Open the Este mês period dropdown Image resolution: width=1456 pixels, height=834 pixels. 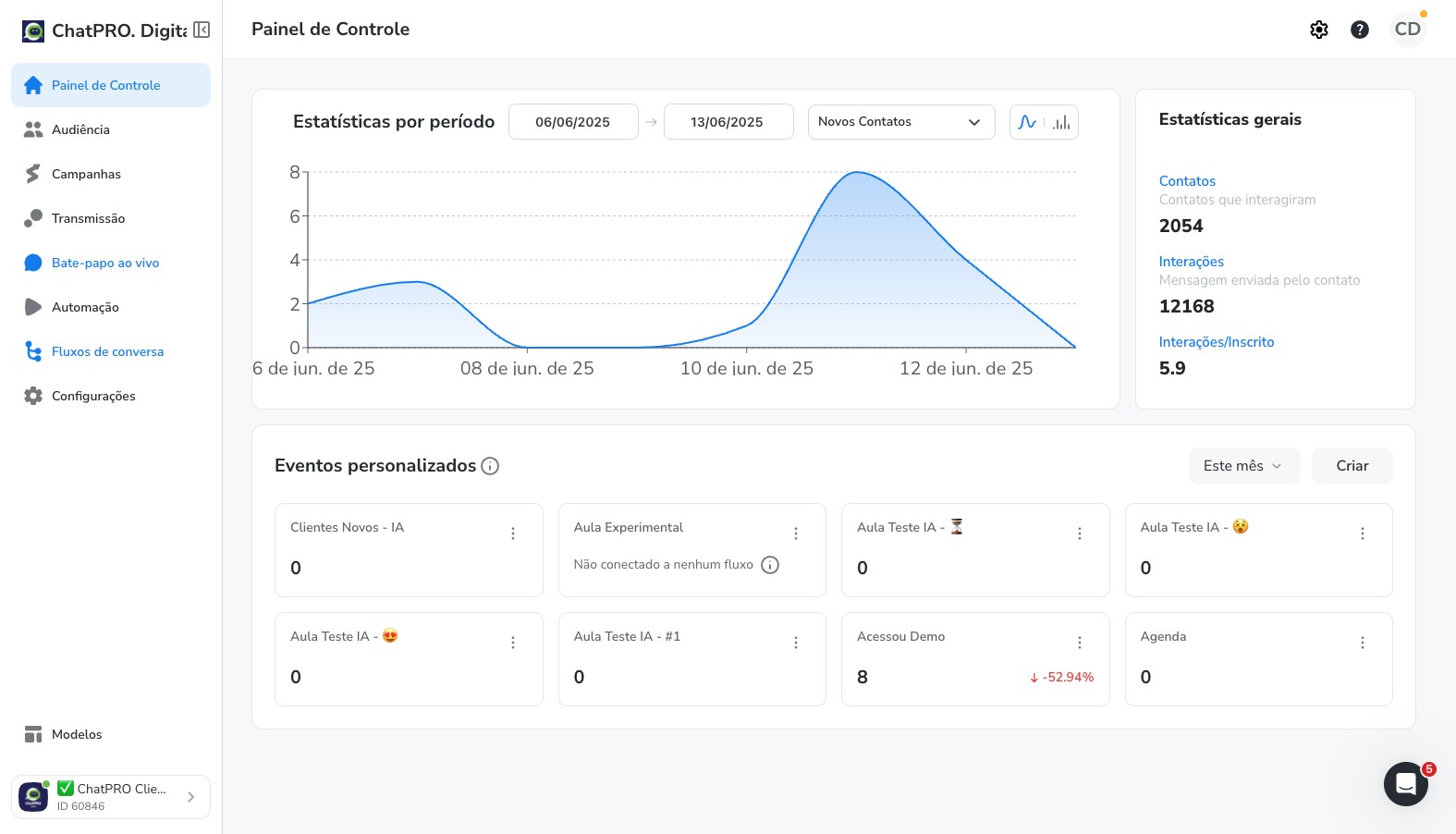tap(1244, 466)
